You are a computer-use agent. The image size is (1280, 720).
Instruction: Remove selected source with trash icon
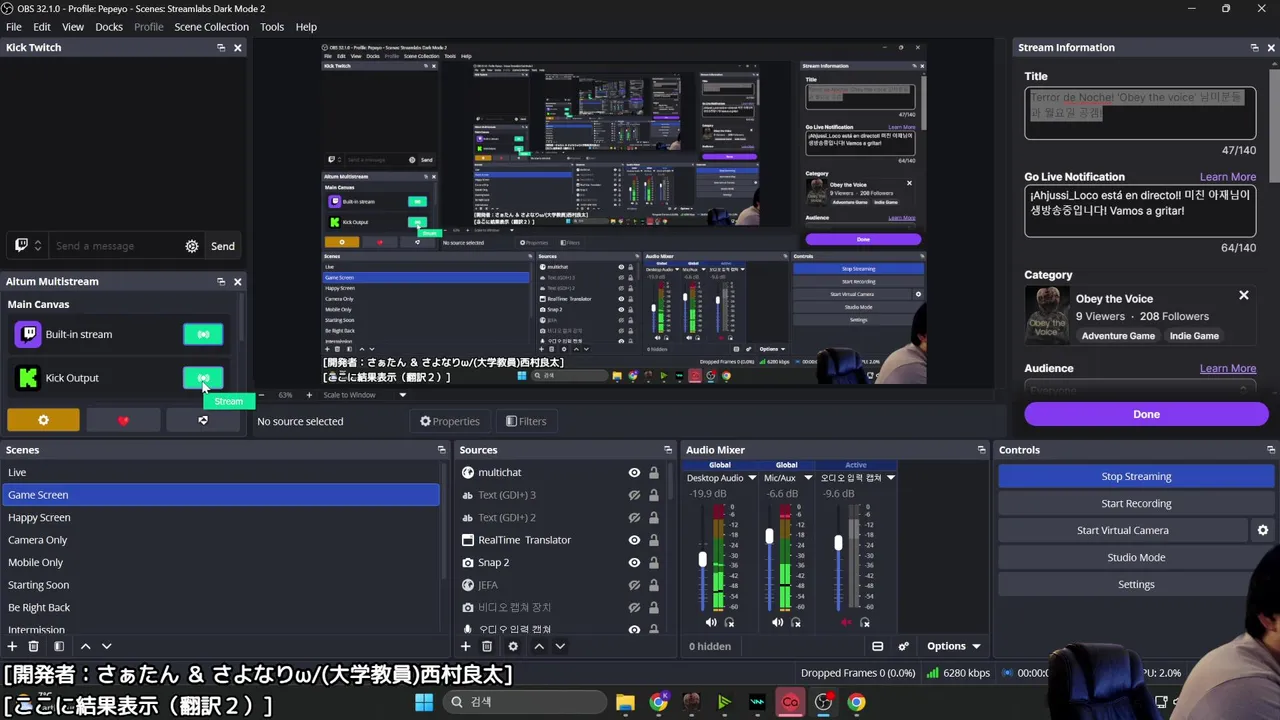487,646
